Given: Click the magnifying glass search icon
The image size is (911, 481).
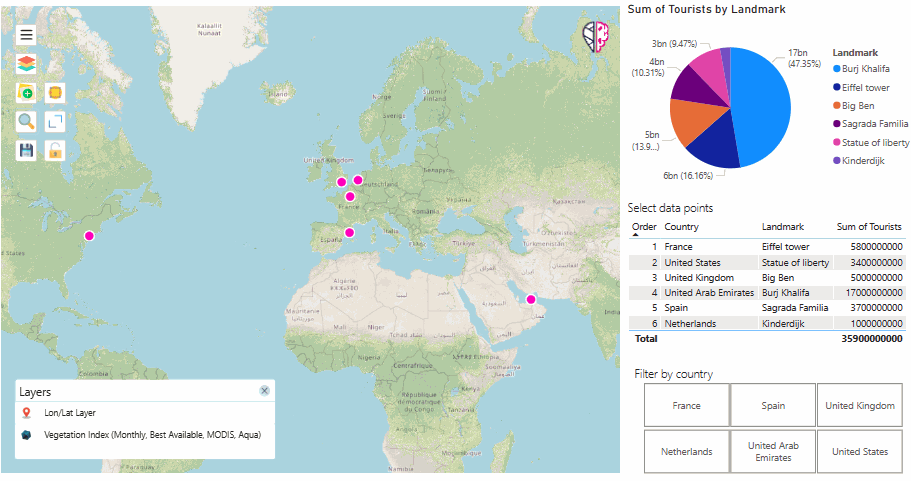Looking at the screenshot, I should coord(26,121).
